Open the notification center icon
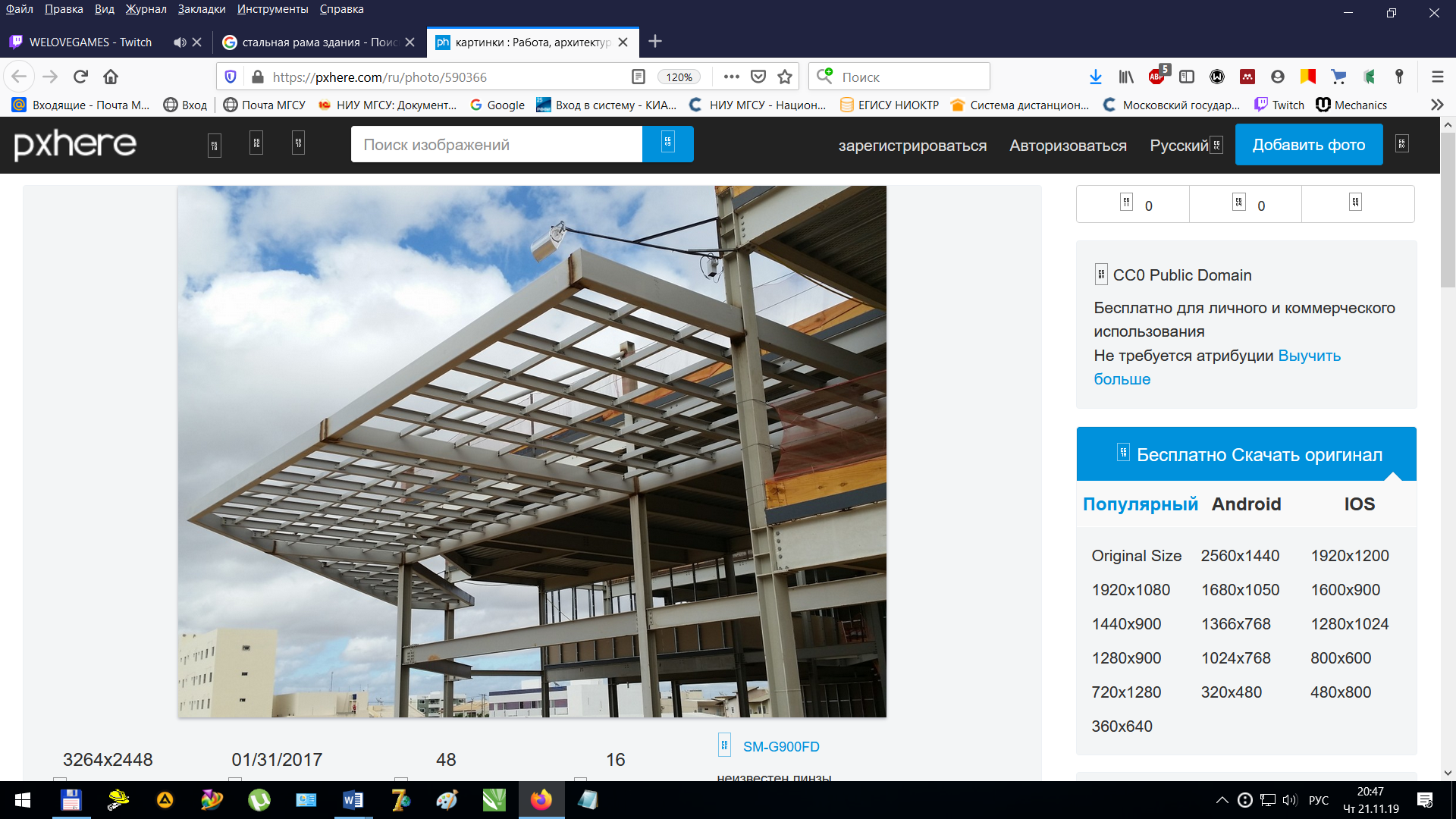 pos(1425,800)
